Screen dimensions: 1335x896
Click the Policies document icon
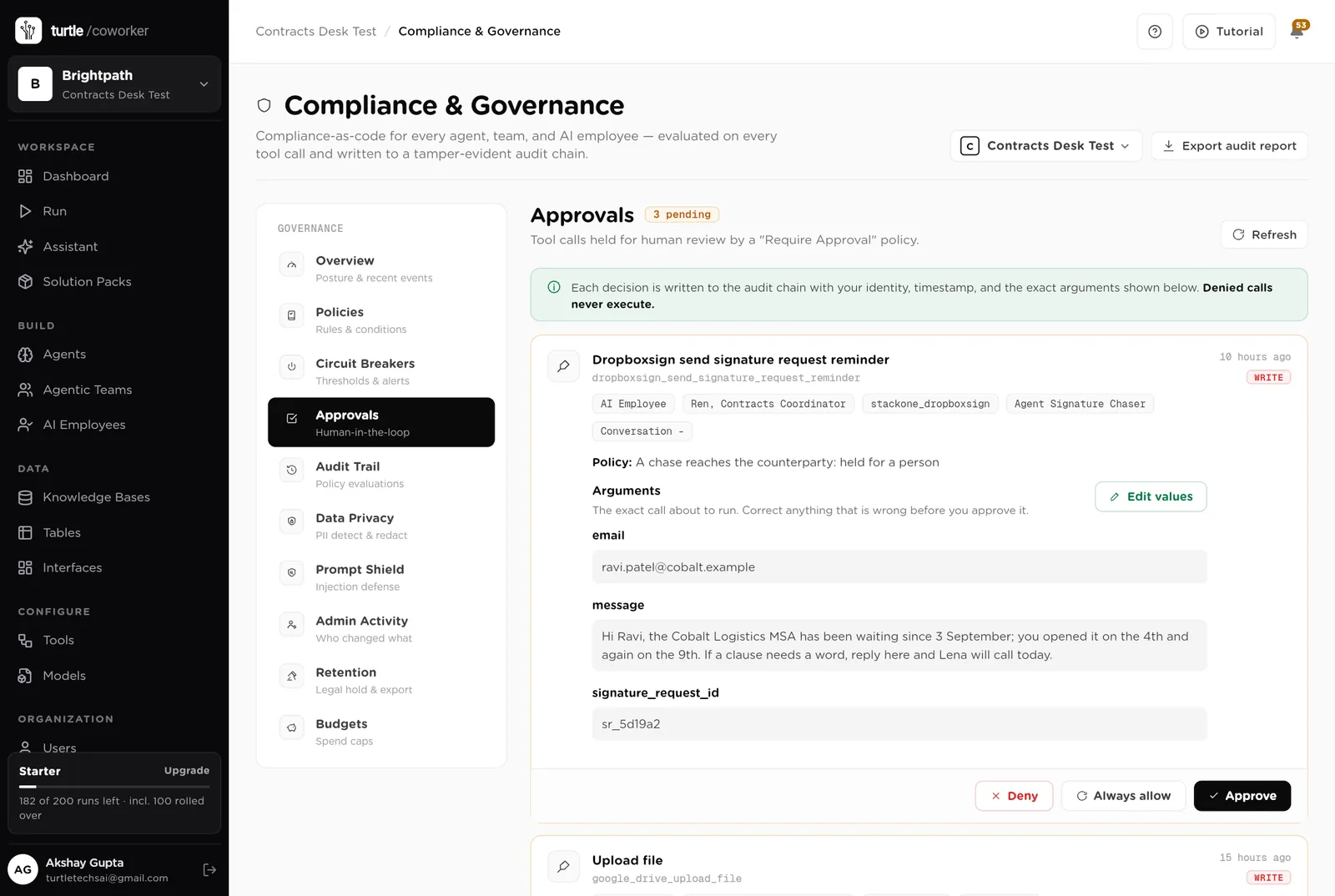coord(291,315)
